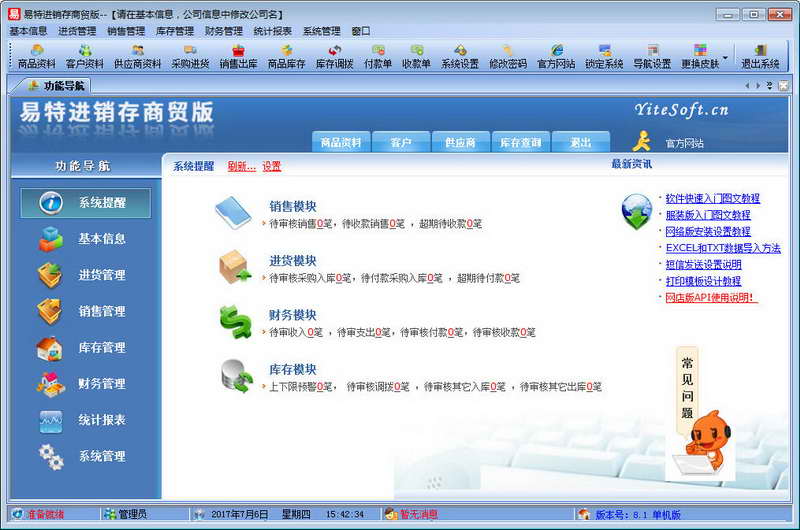Open 系统设置 toolbar icon
Screen dimensions: 800x530
click(x=460, y=57)
